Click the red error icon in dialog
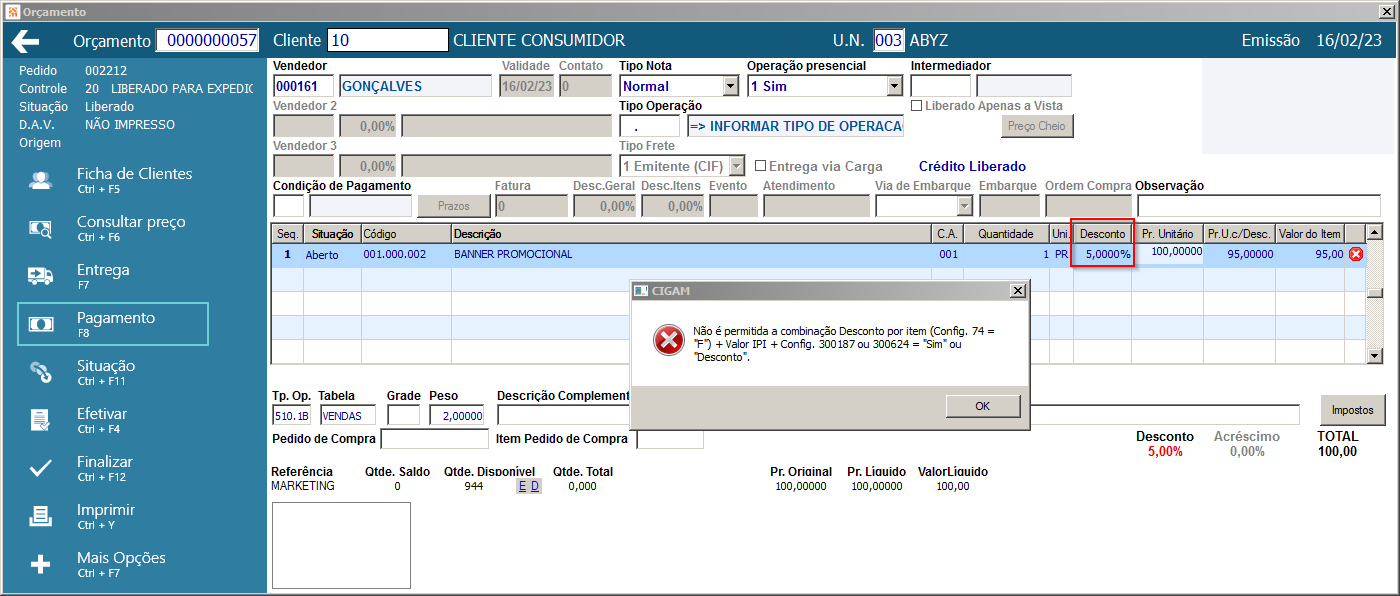The width and height of the screenshot is (1400, 596). 667,340
